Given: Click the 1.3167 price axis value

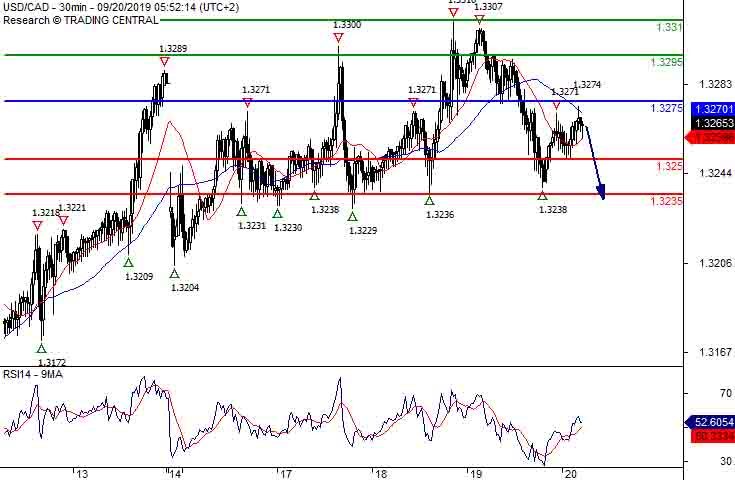Looking at the screenshot, I should (x=715, y=352).
